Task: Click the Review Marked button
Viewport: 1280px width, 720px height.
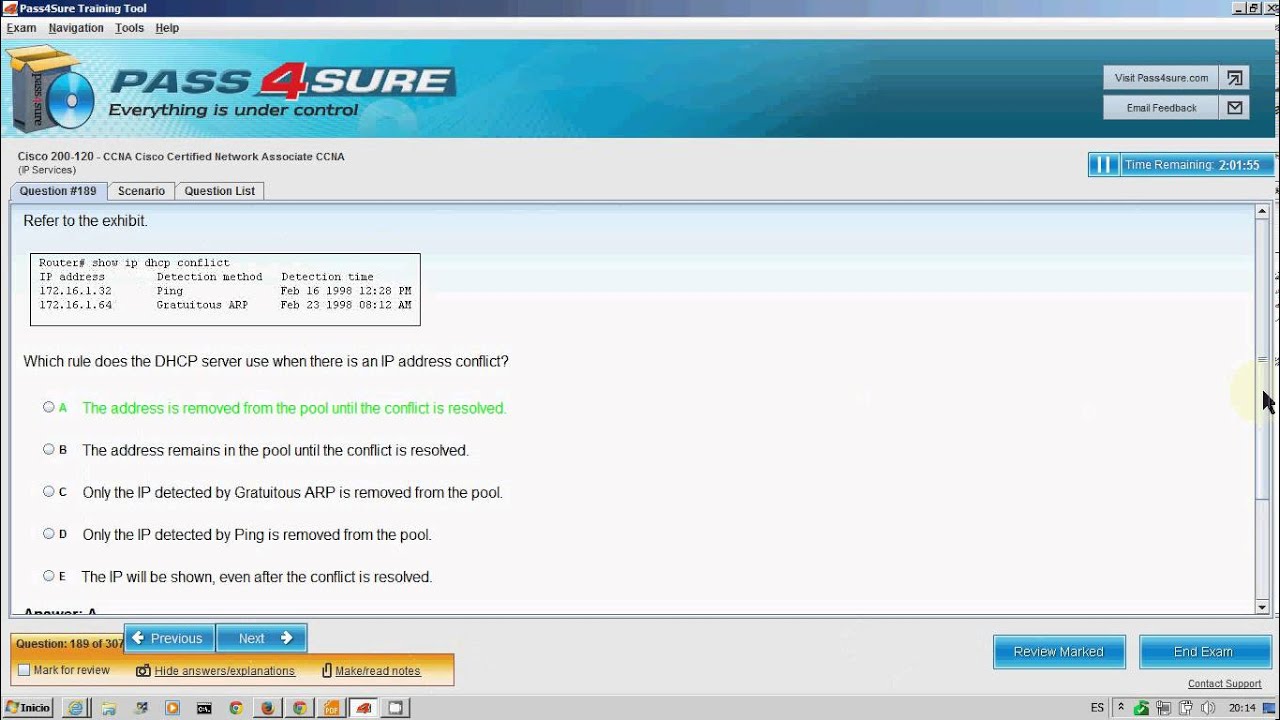Action: coord(1059,652)
